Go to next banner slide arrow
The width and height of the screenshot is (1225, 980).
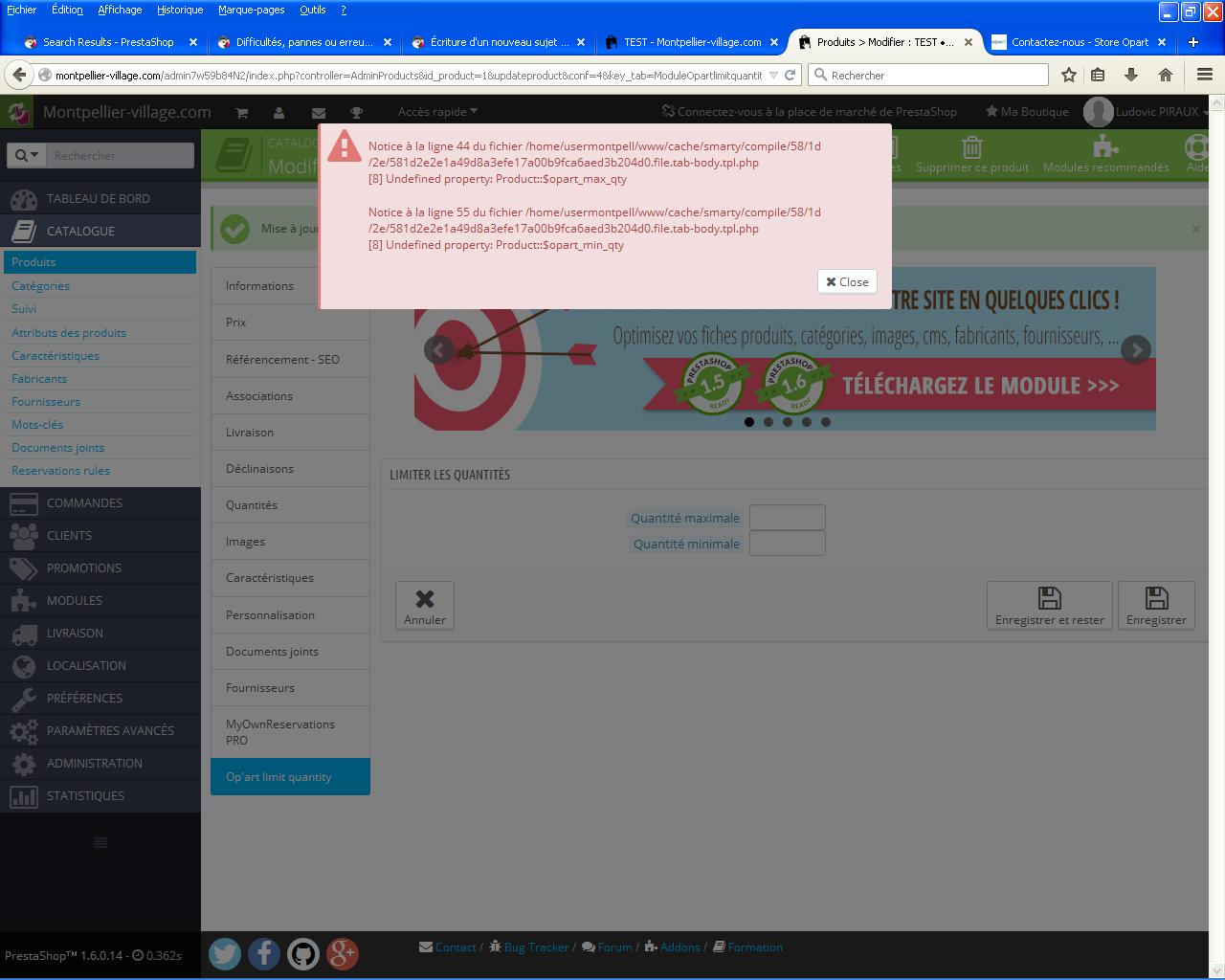click(x=1136, y=349)
